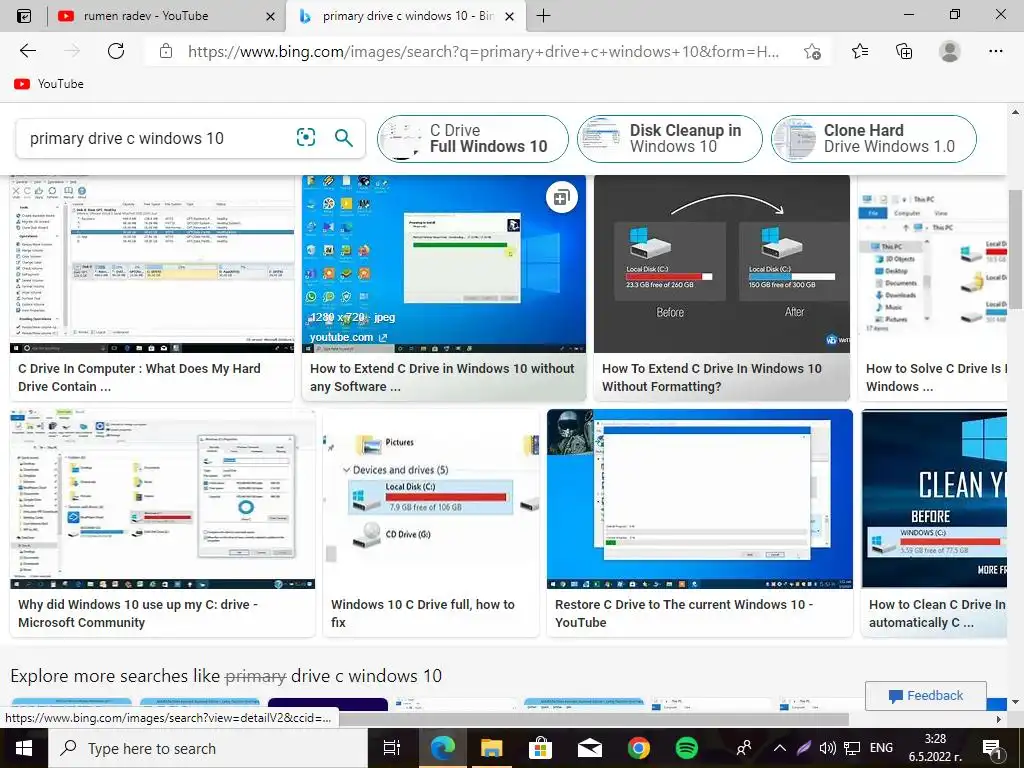Open Windows 10 C Drive full title
The width and height of the screenshot is (1024, 768).
(x=423, y=613)
